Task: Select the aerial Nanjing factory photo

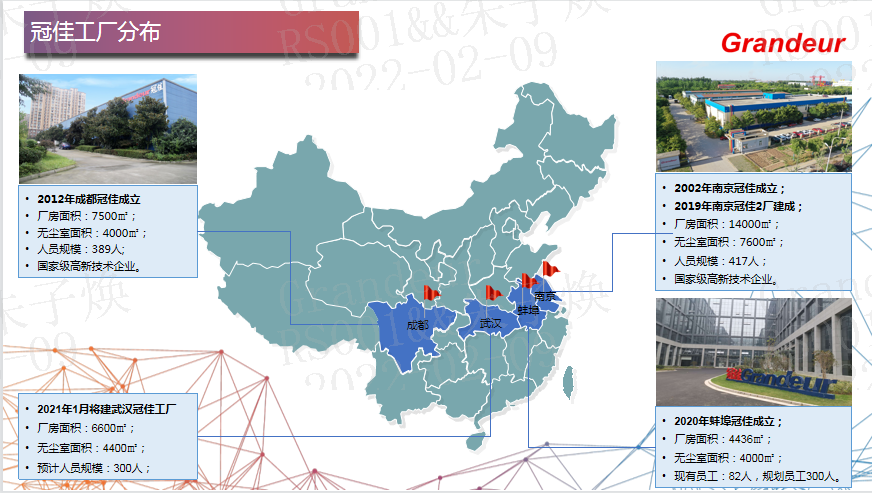Action: 754,116
